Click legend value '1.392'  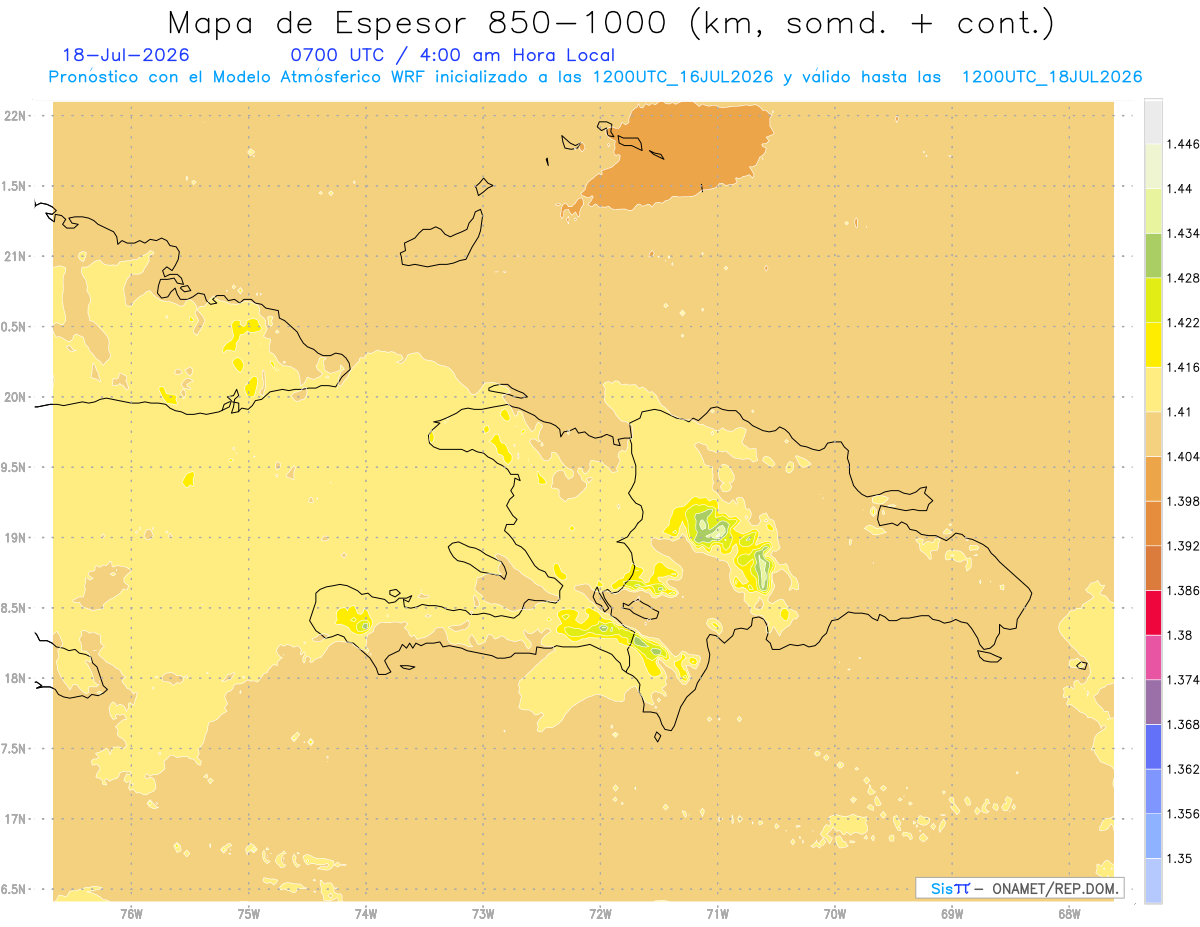1182,546
